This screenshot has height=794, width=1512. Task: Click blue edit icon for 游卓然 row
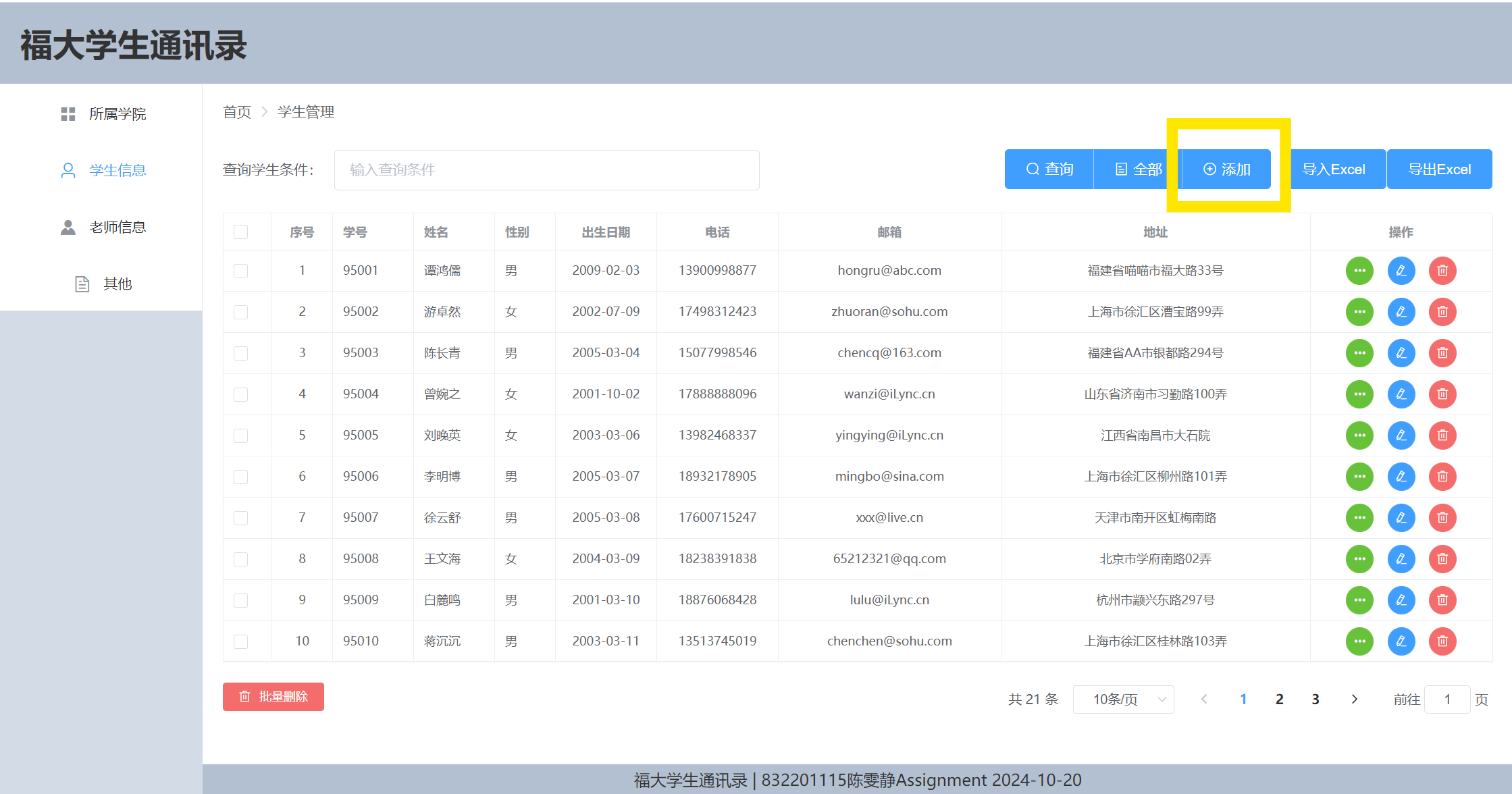tap(1401, 312)
